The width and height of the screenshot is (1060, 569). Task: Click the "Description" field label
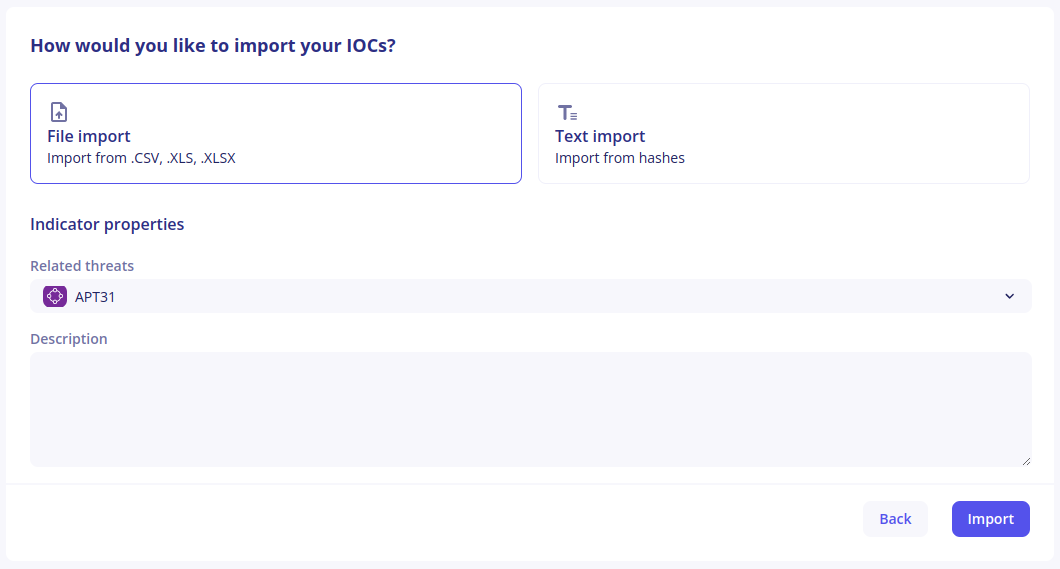point(69,339)
